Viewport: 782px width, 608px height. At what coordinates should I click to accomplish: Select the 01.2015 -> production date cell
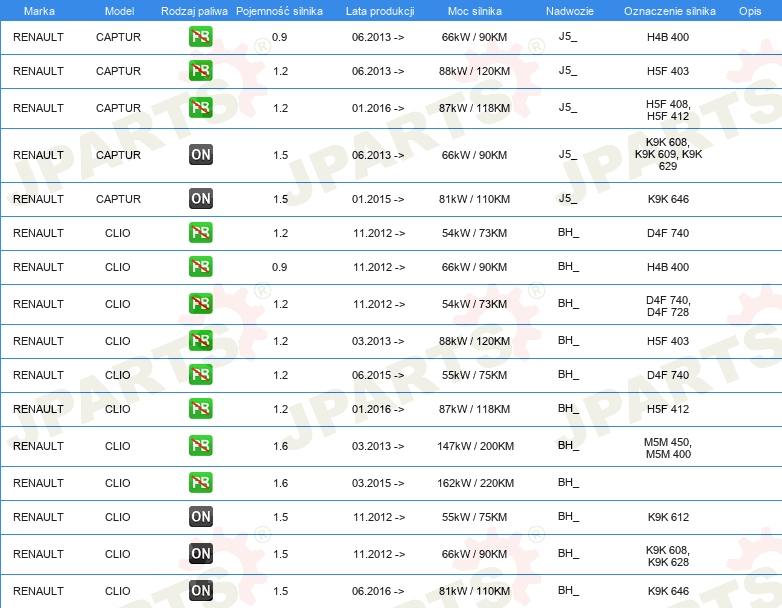coord(378,199)
